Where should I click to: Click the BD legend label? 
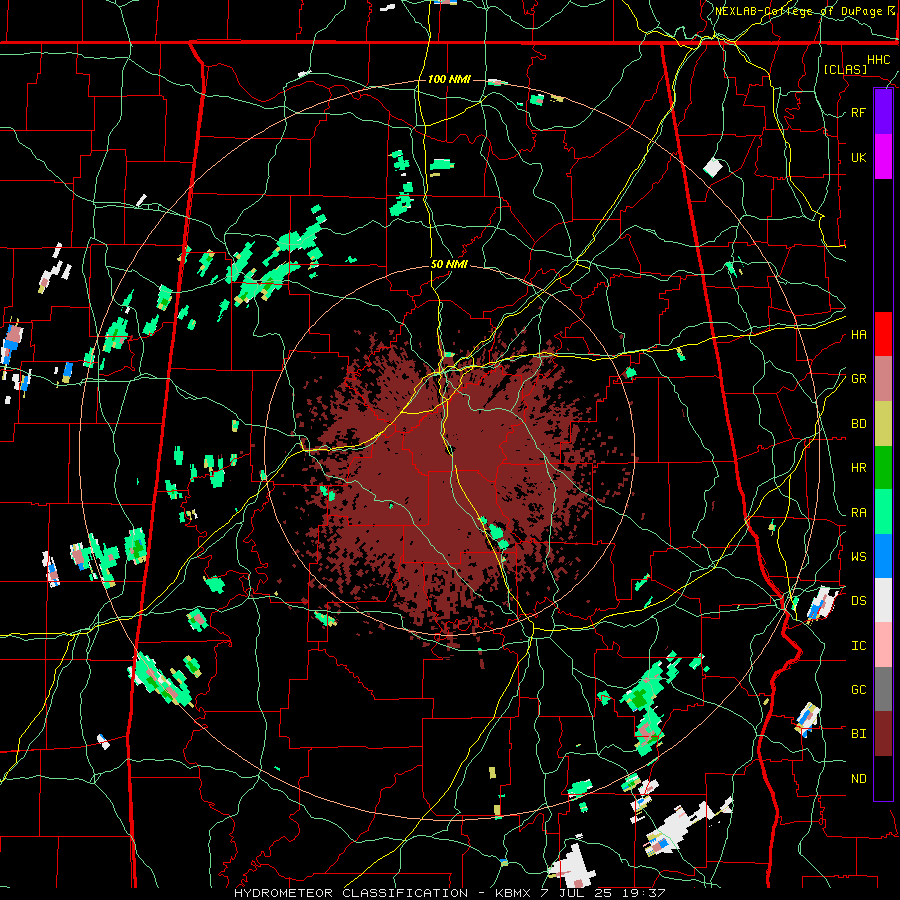click(858, 424)
